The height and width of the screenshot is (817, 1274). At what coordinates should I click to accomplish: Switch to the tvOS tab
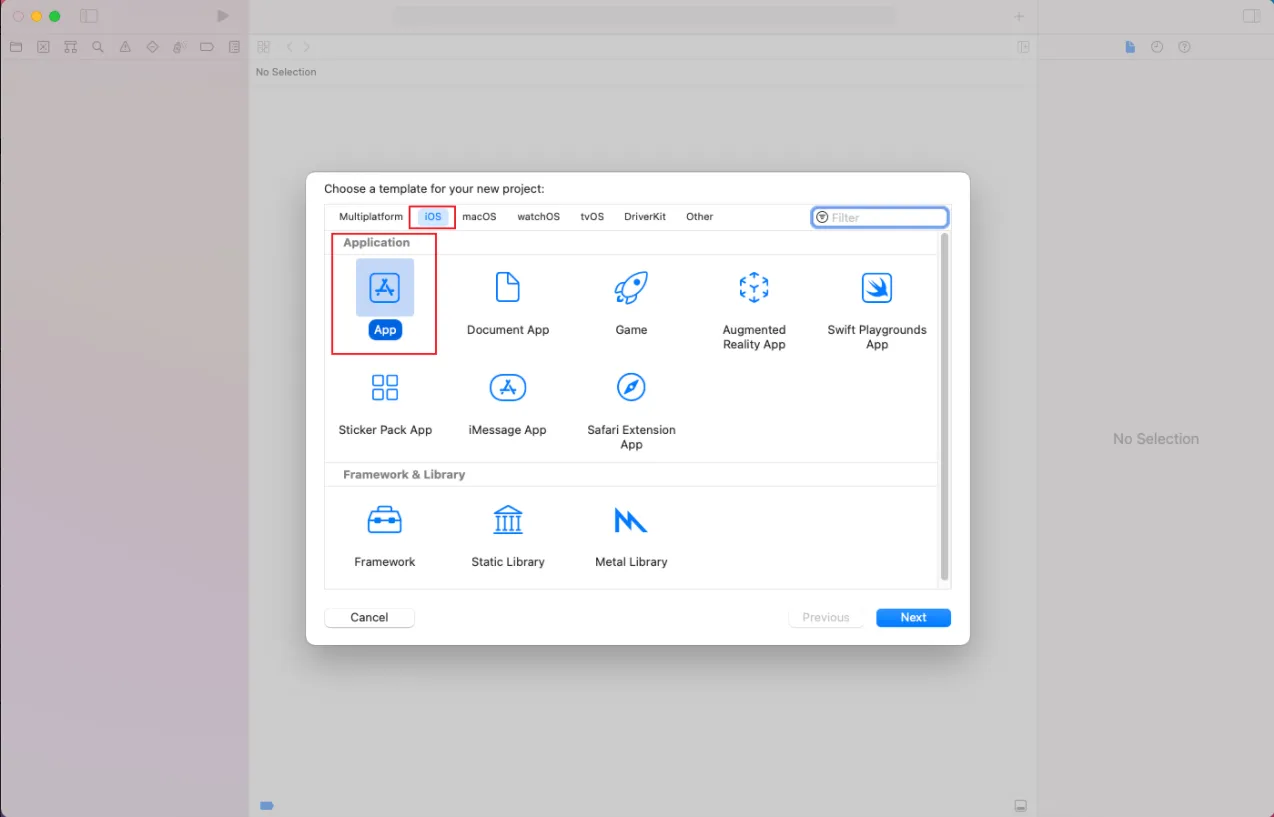click(592, 216)
